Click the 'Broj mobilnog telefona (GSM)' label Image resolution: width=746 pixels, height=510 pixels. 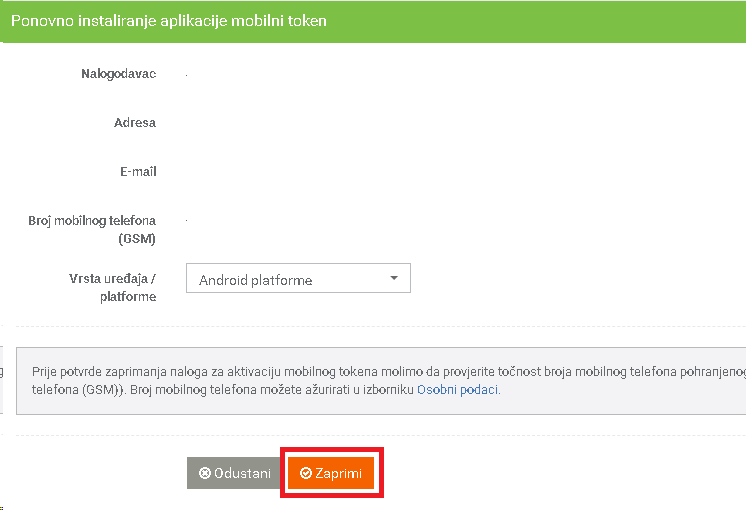[92, 229]
